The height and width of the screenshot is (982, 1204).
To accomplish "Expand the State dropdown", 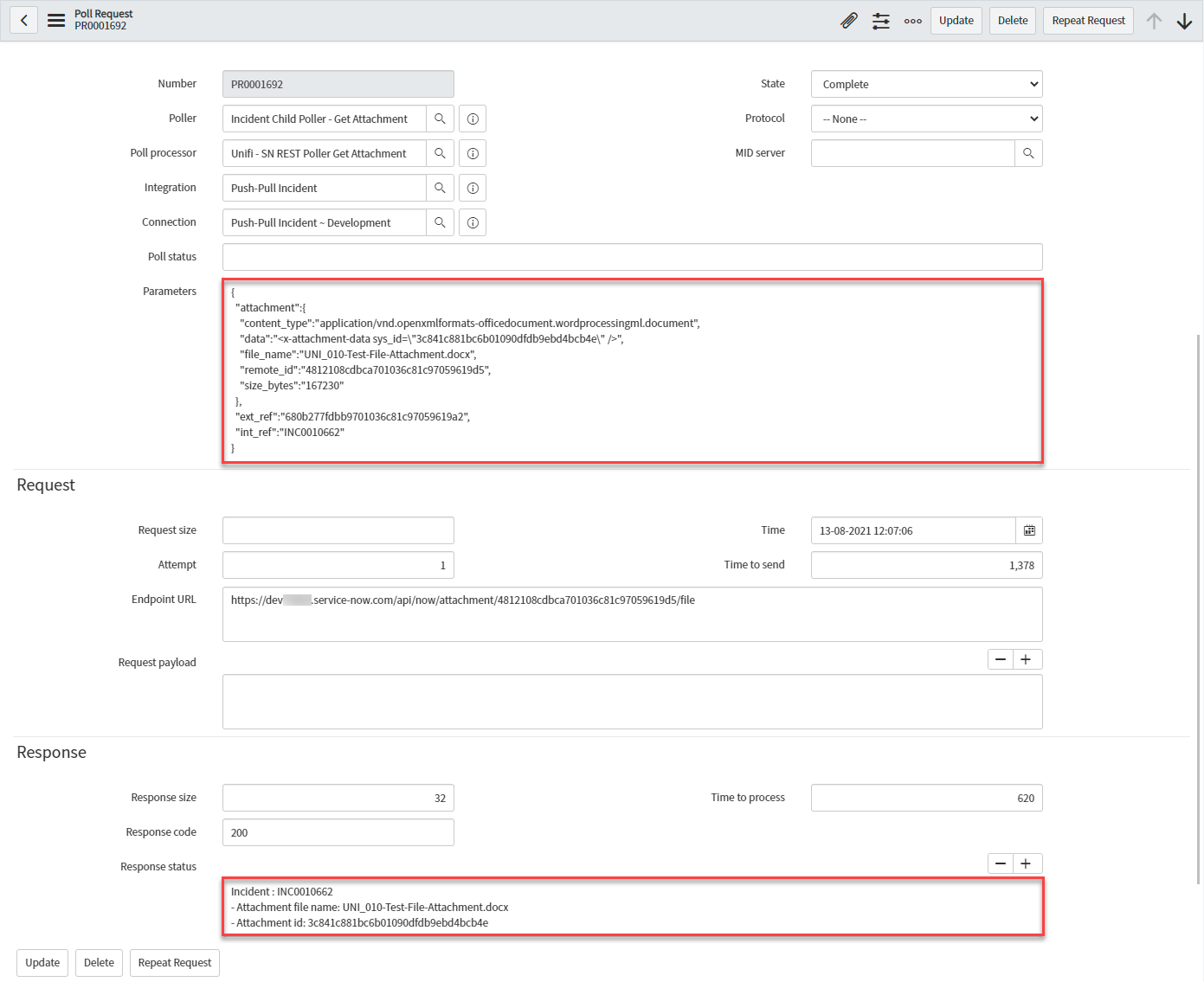I will tap(926, 84).
